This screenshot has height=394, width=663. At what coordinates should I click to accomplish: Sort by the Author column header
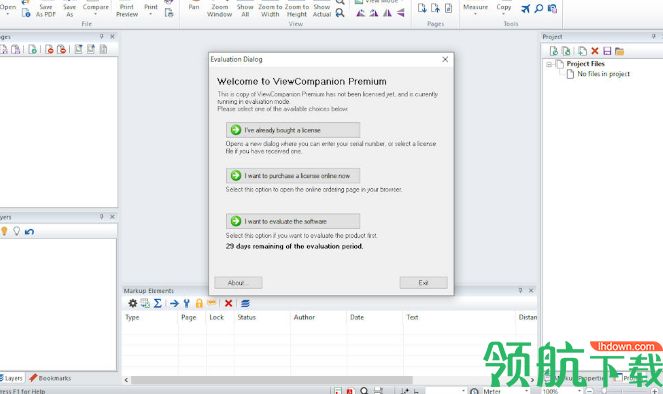pyautogui.click(x=318, y=317)
